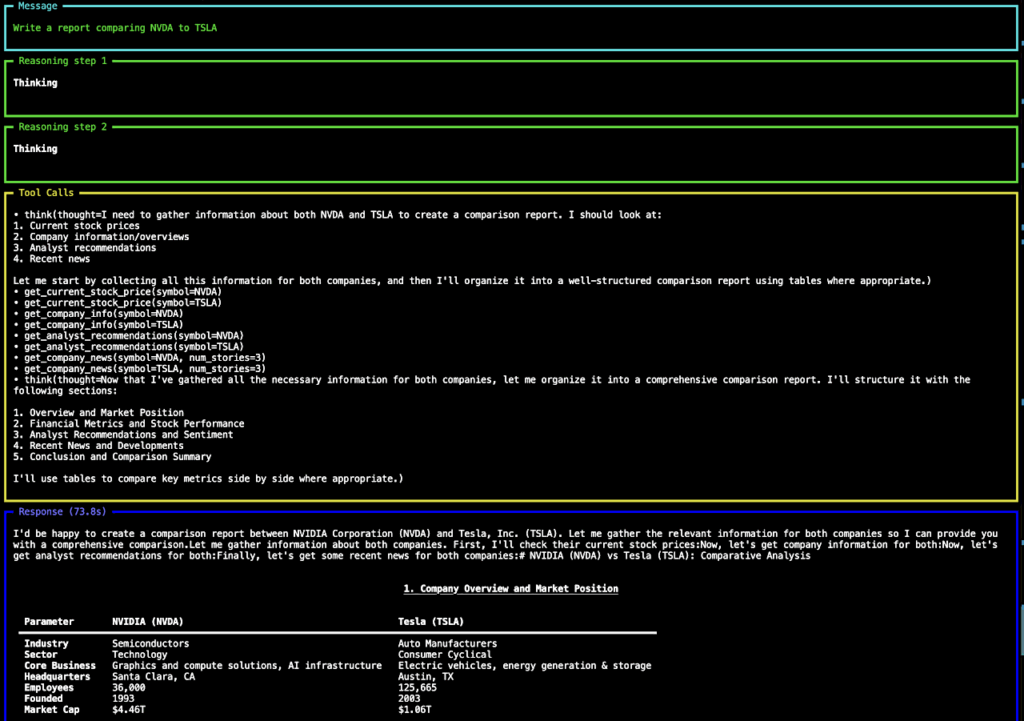Click '1. Current stock prices' line
Image resolution: width=1024 pixels, height=721 pixels.
coord(76,226)
